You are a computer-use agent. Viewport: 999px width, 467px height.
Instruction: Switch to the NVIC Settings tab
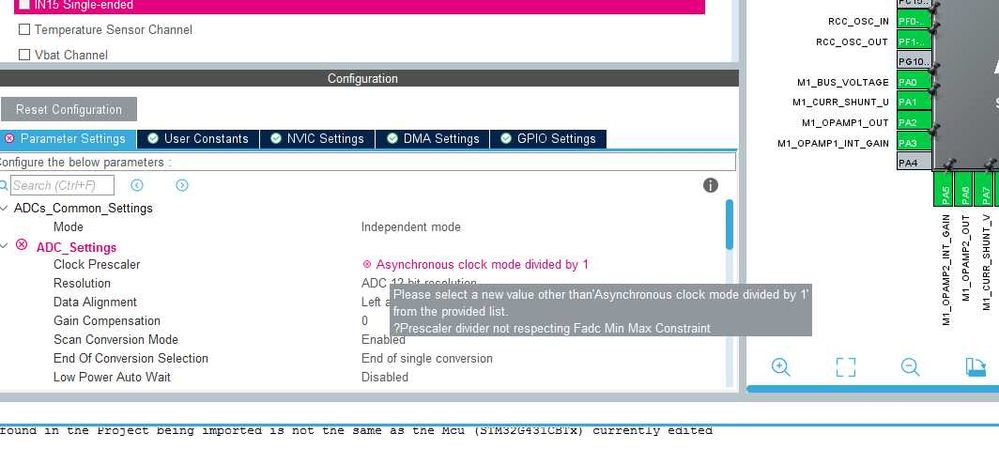317,139
